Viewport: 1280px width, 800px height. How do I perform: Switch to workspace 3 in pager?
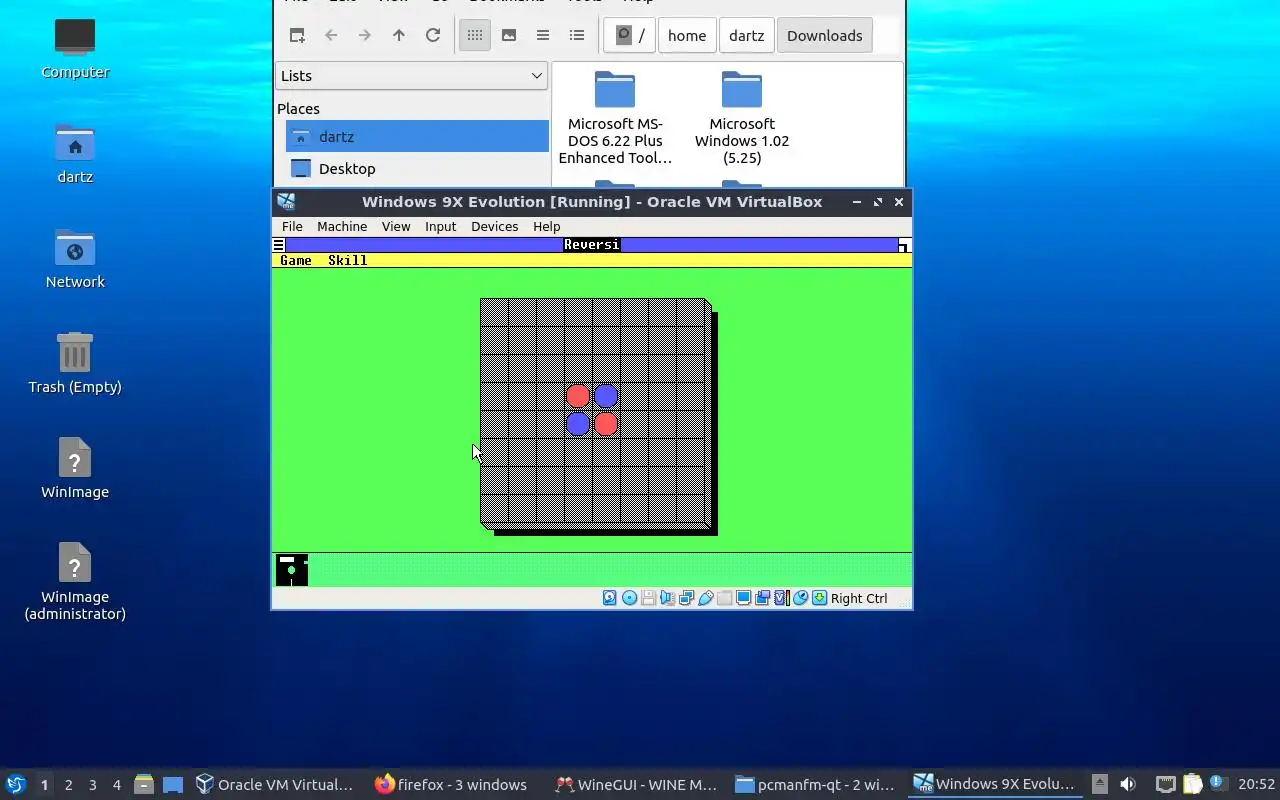pyautogui.click(x=92, y=785)
